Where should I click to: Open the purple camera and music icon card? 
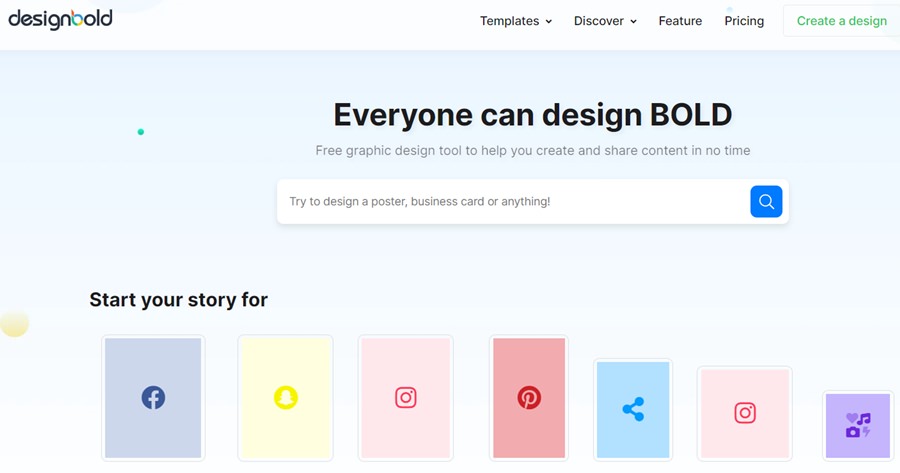[x=857, y=426]
